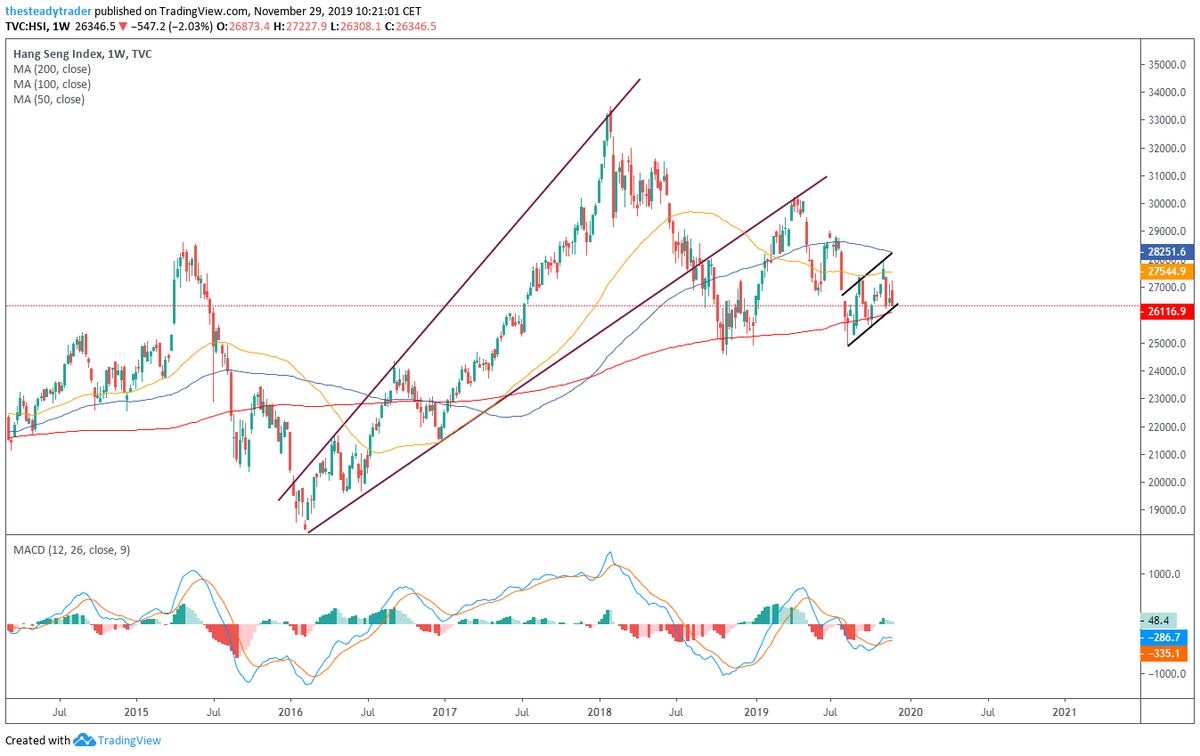Click the 35000.0 price axis tick
This screenshot has height=756, width=1200.
[x=1167, y=65]
